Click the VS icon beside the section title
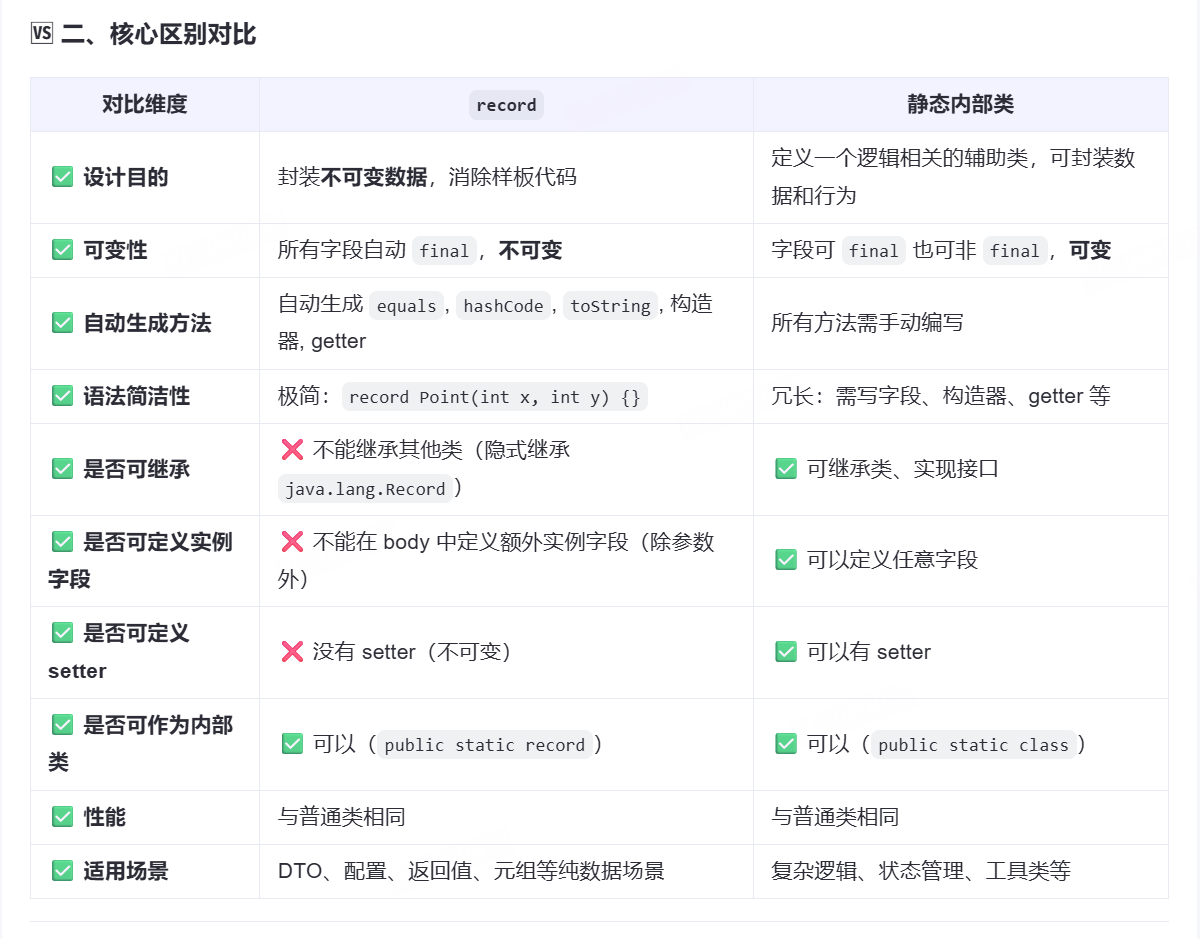Image resolution: width=1200 pixels, height=939 pixels. 40,33
